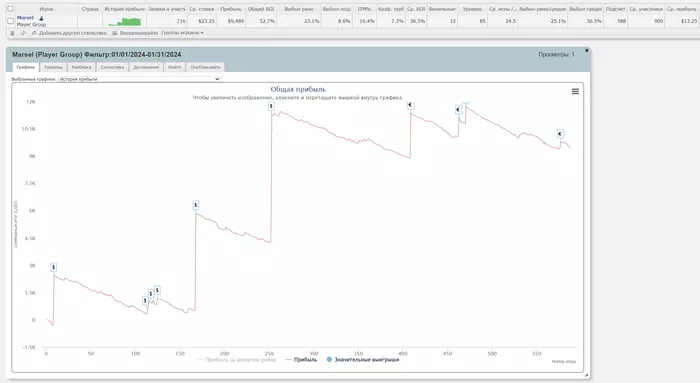Click the person icon next to Marsel
Image resolution: width=700 pixels, height=383 pixels.
point(41,18)
